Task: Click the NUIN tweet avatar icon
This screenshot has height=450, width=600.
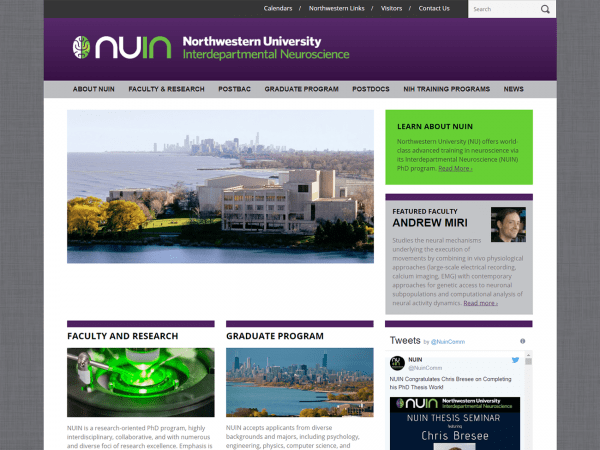Action: click(397, 363)
